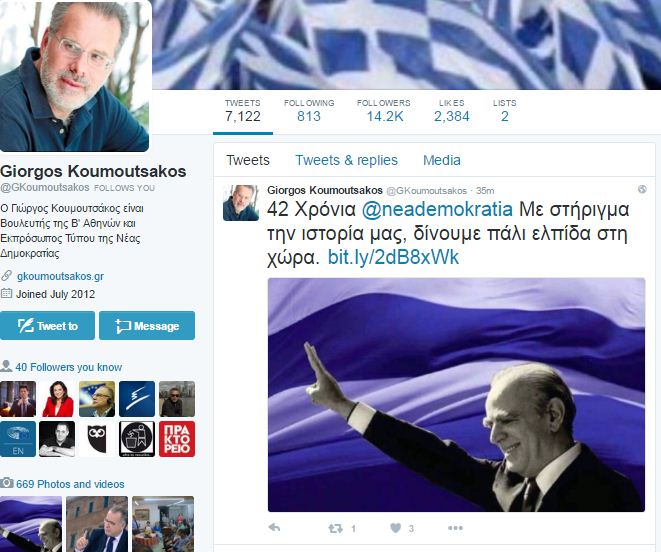This screenshot has width=661, height=552.
Task: Open the Following 813 count
Action: tap(309, 111)
